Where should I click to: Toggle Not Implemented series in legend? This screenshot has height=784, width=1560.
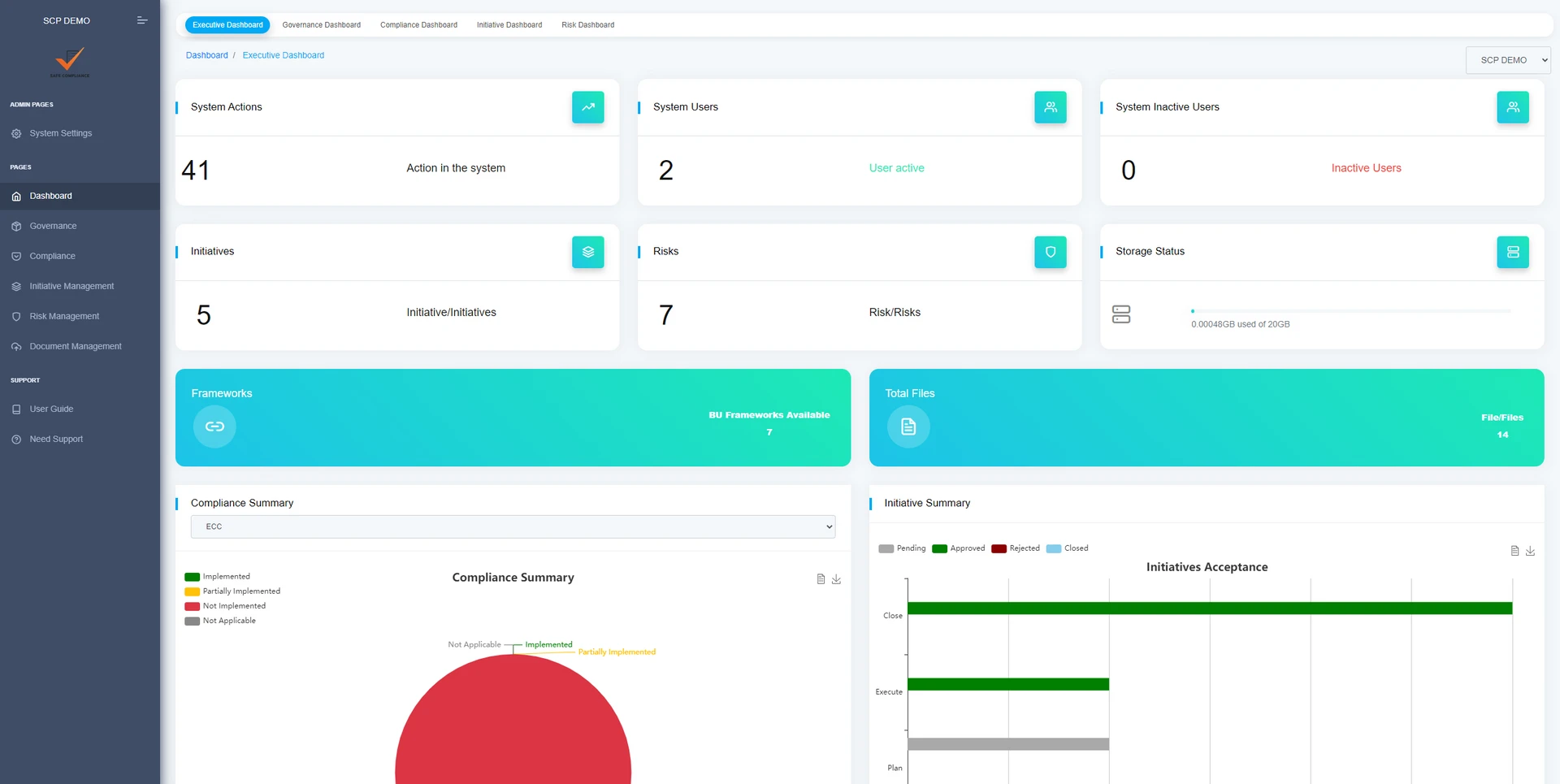coord(225,606)
